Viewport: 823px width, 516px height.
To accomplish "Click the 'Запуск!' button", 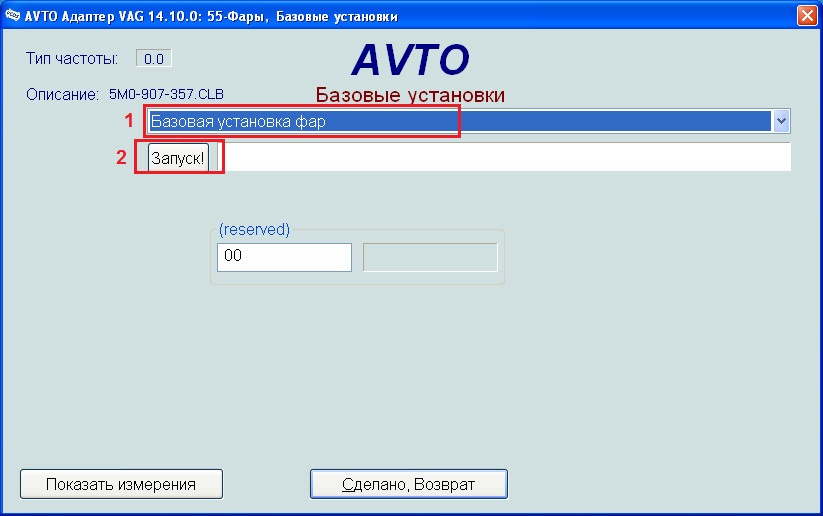I will click(178, 158).
